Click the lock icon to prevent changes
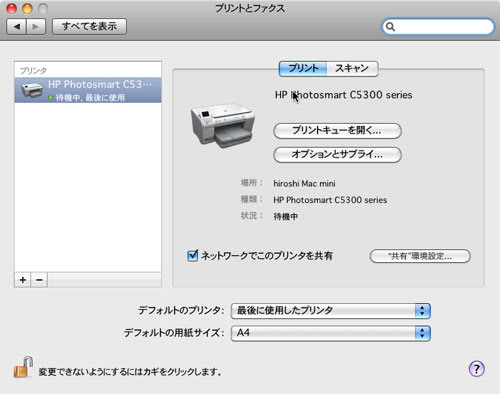Image resolution: width=500 pixels, height=394 pixels. click(23, 367)
